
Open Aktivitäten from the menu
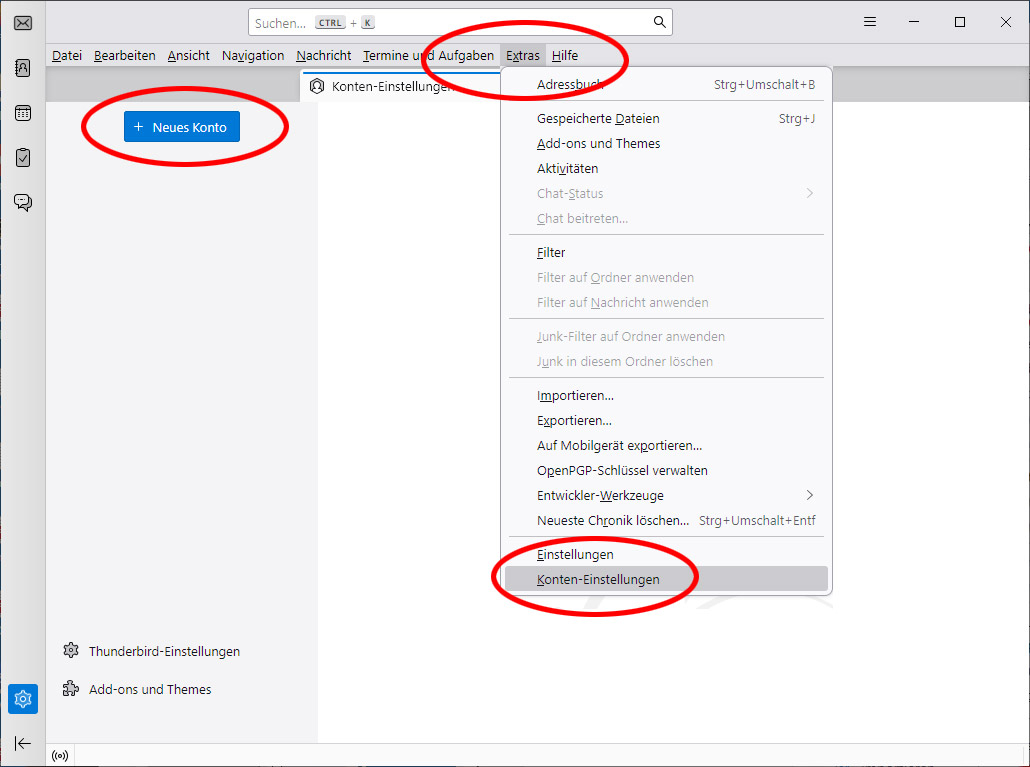click(666, 169)
